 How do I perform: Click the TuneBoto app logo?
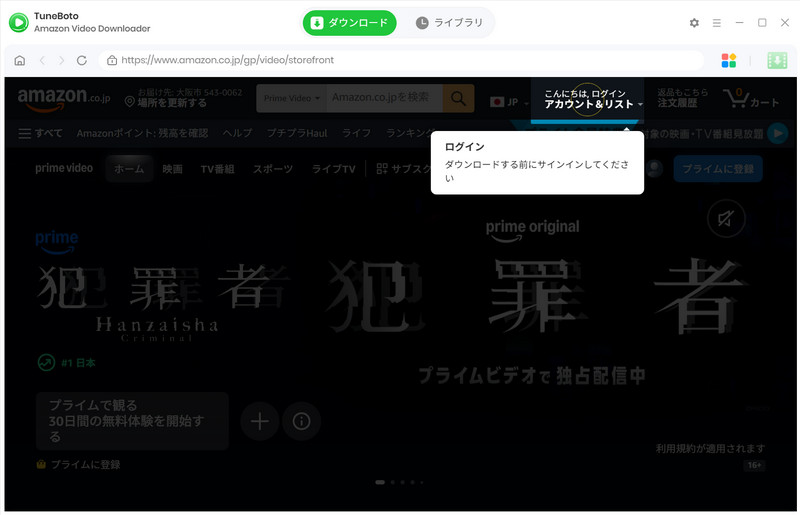[19, 22]
